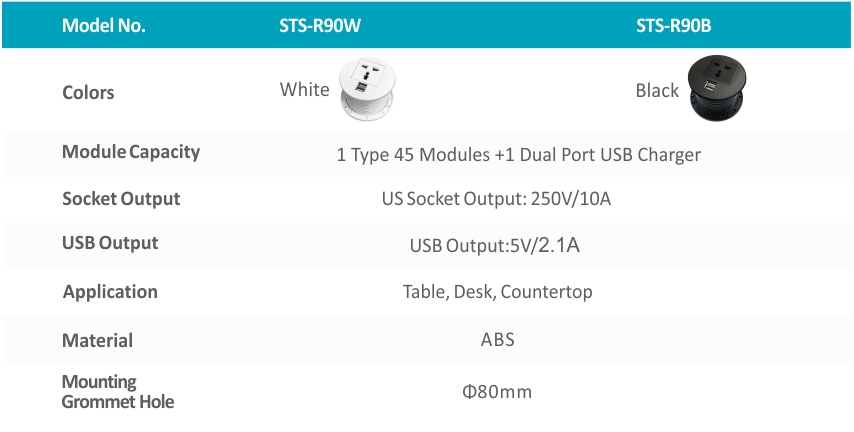Click the Module Capacity row label

pos(131,151)
